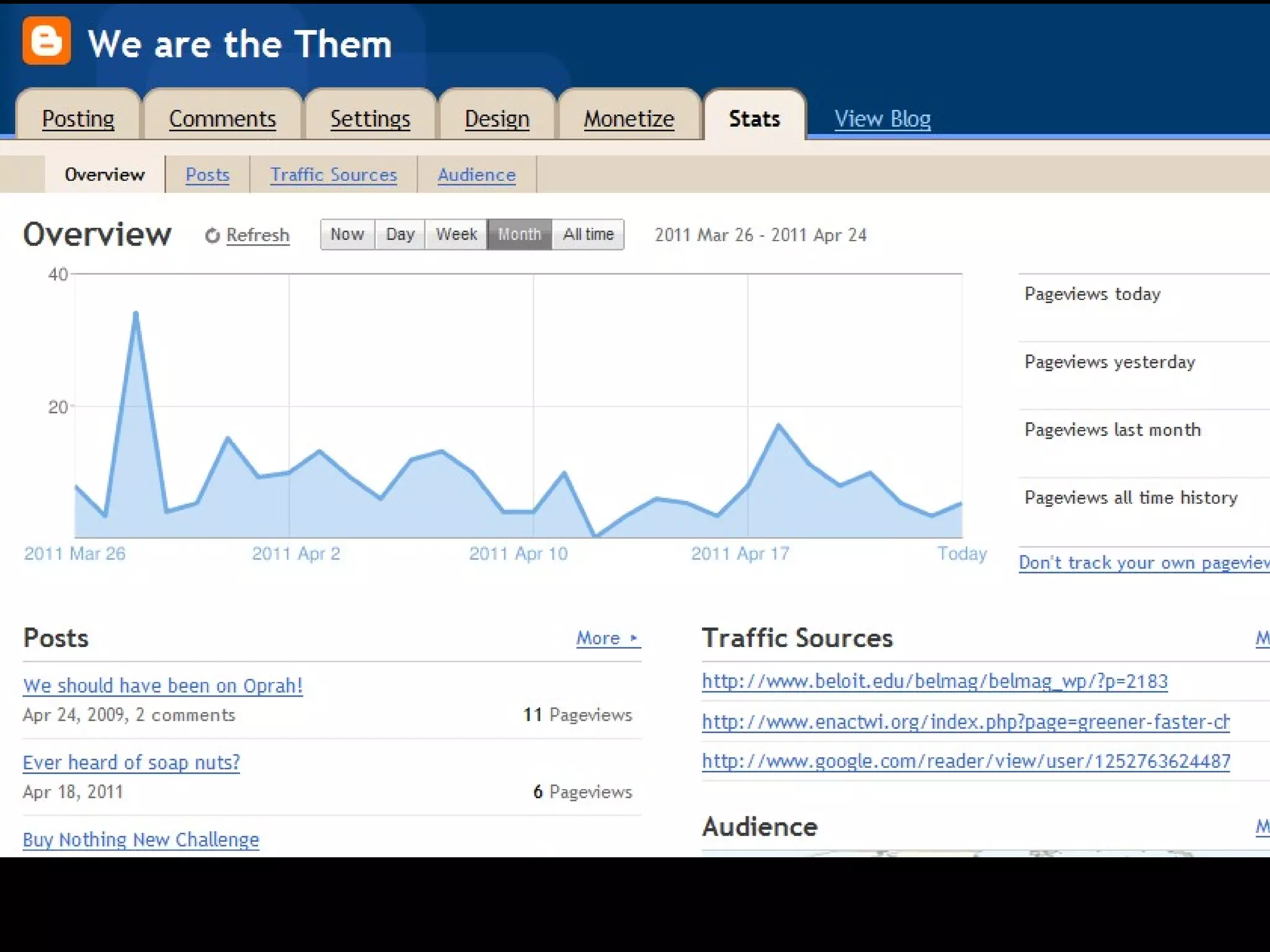This screenshot has width=1270, height=952.
Task: Click the View Blog link
Action: 882,118
